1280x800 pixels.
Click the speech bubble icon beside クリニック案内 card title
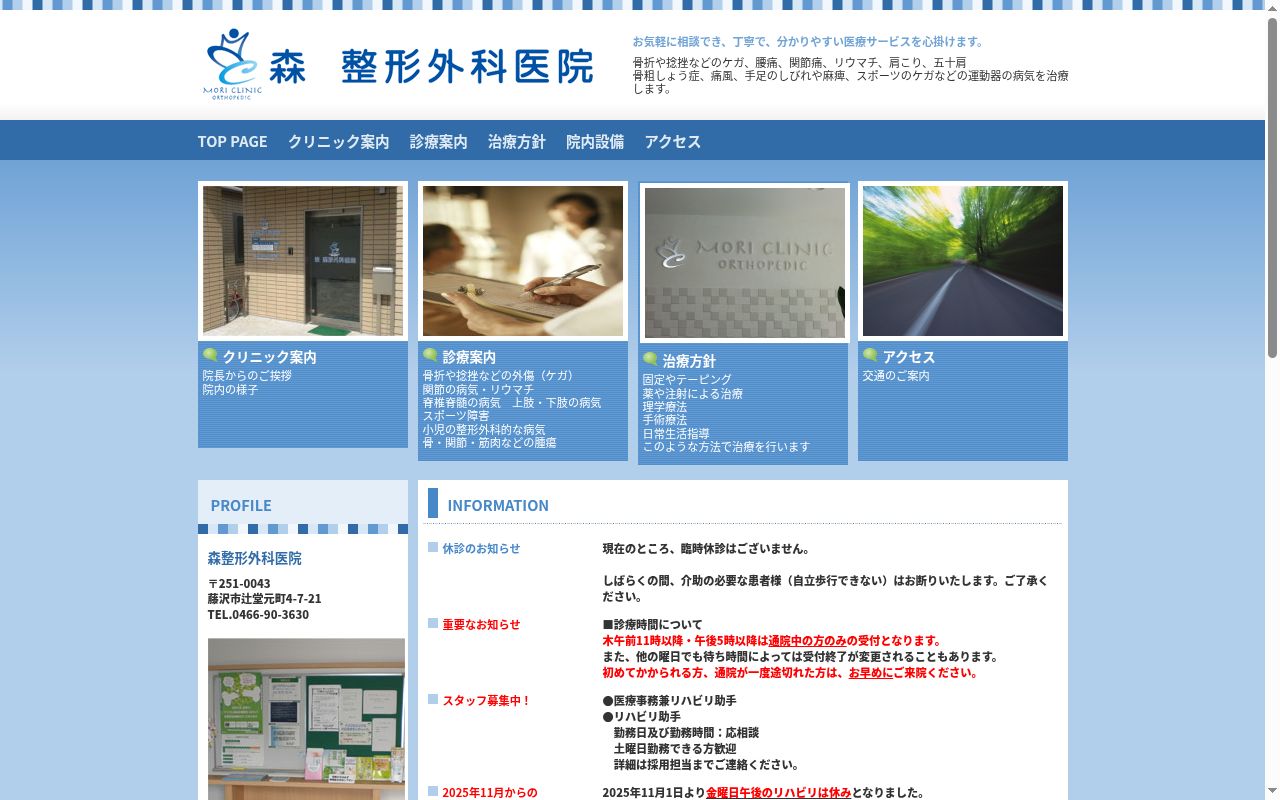coord(210,355)
